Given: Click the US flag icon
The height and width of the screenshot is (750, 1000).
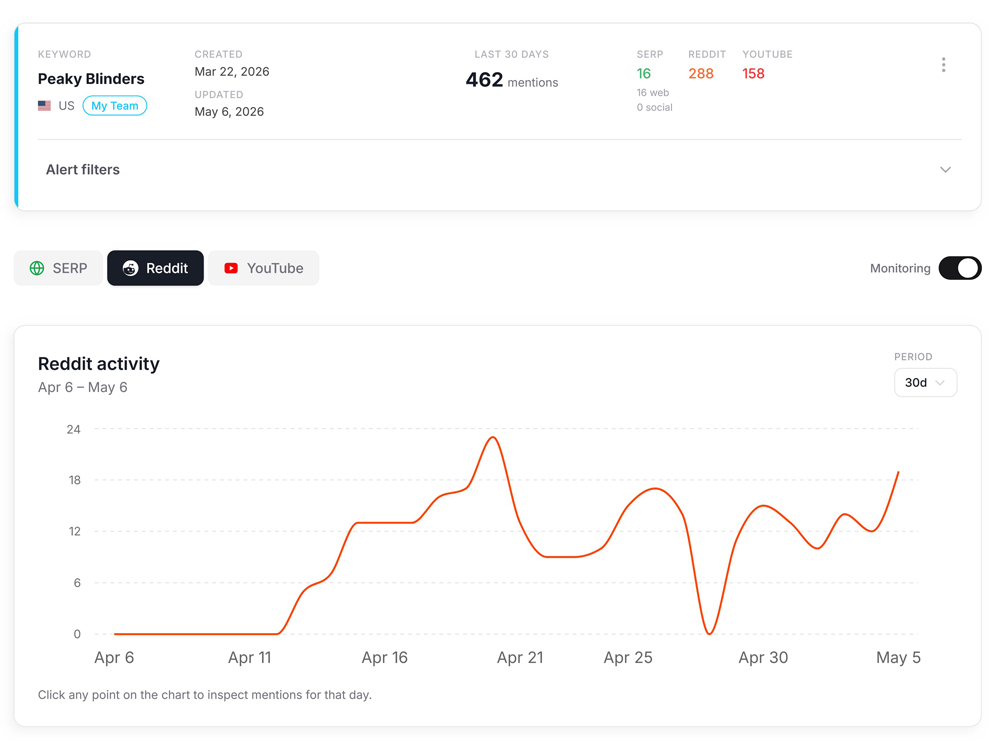Looking at the screenshot, I should click(x=44, y=106).
